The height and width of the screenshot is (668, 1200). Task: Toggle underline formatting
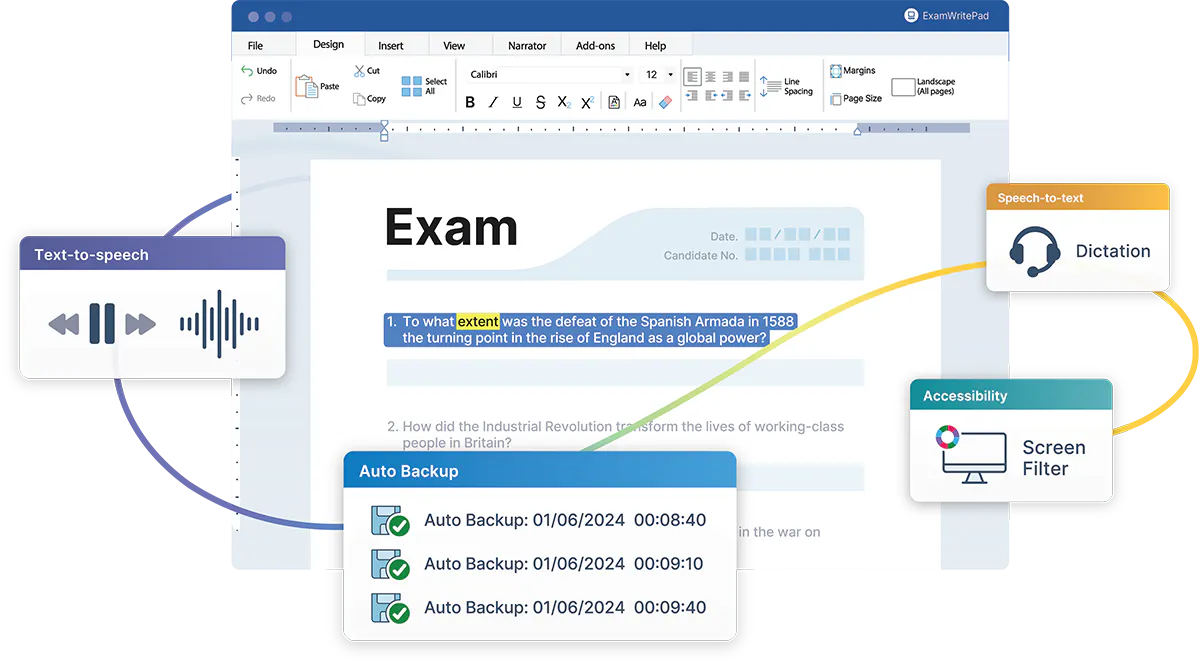point(517,102)
